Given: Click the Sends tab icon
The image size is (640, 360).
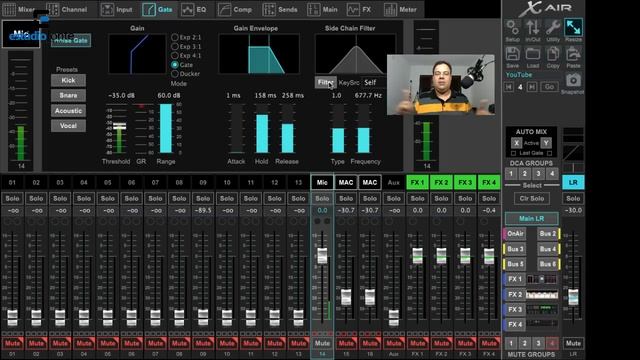Looking at the screenshot, I should (269, 9).
